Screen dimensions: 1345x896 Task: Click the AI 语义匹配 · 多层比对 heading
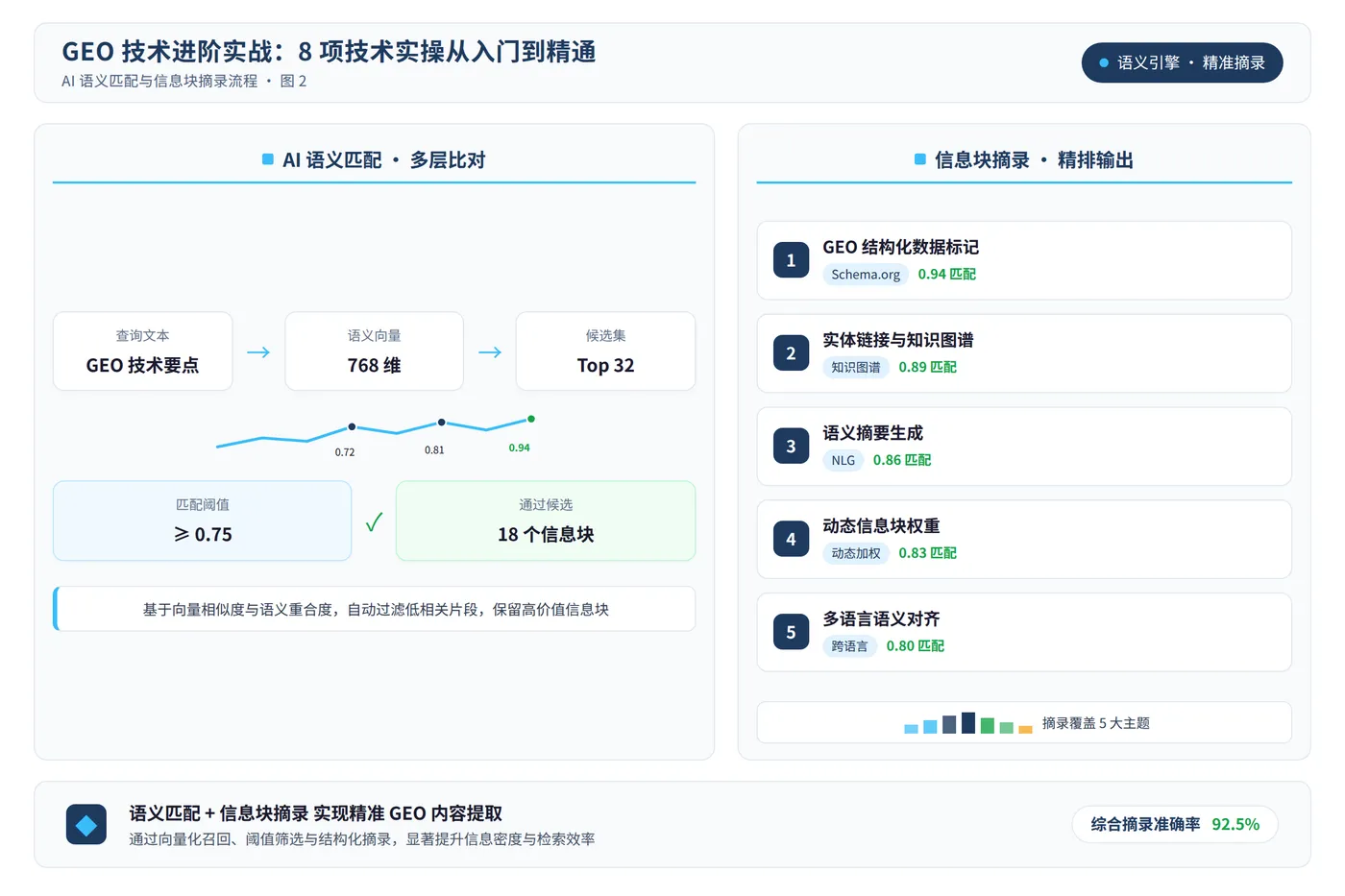point(384,160)
